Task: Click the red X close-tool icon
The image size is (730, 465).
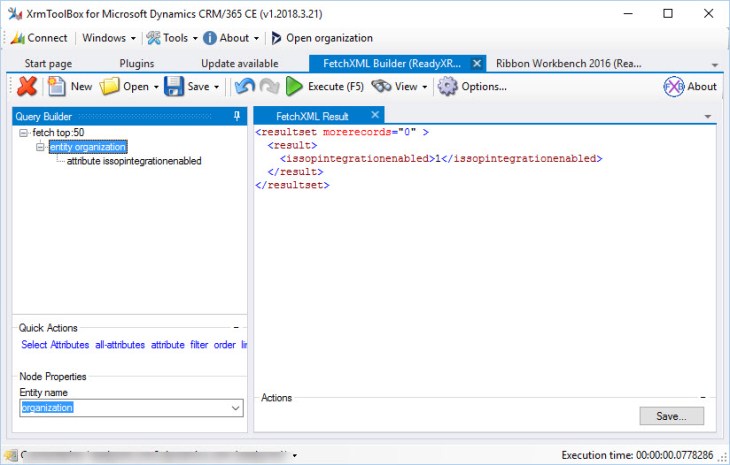Action: [27, 87]
